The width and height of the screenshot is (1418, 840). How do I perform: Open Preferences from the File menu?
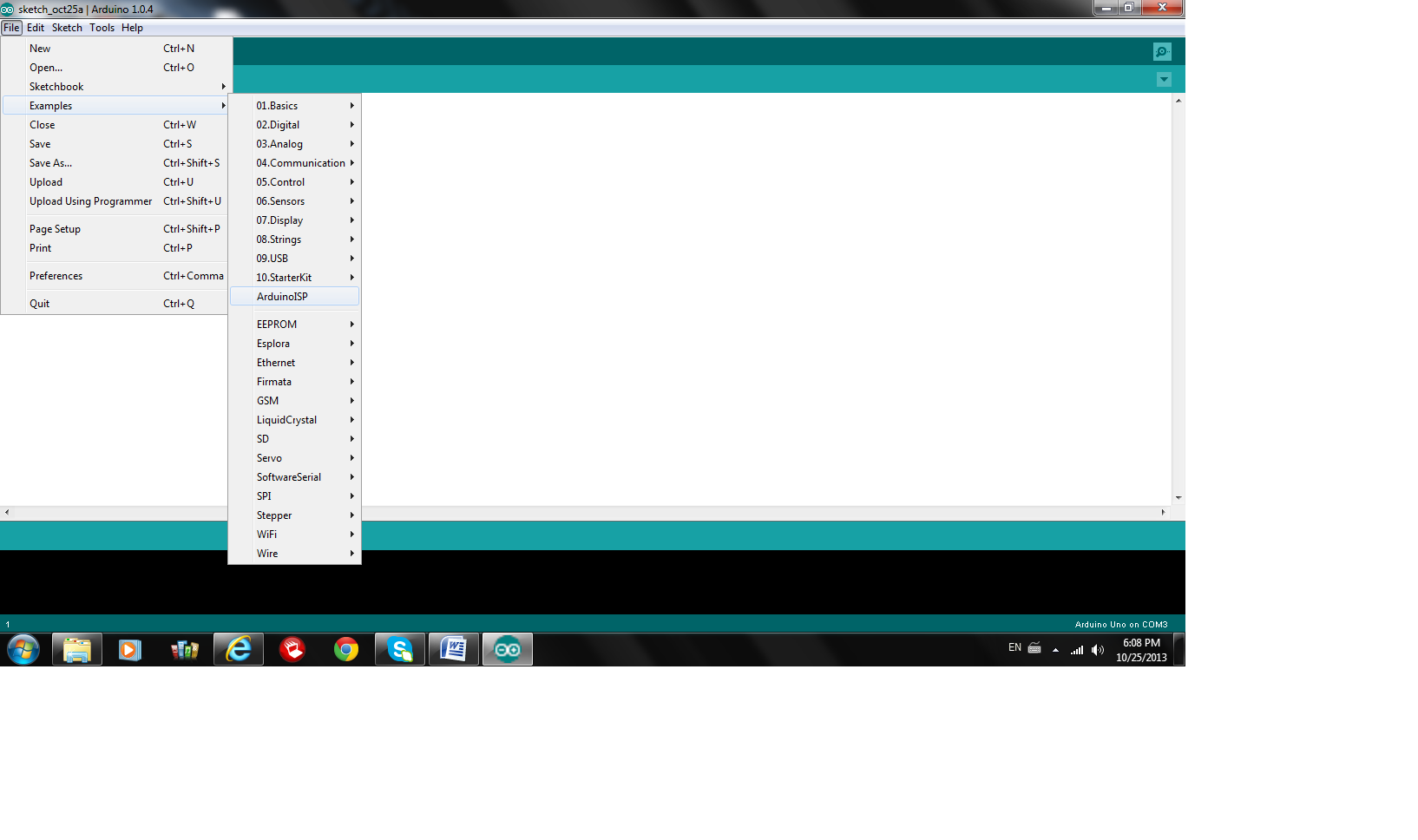tap(56, 275)
